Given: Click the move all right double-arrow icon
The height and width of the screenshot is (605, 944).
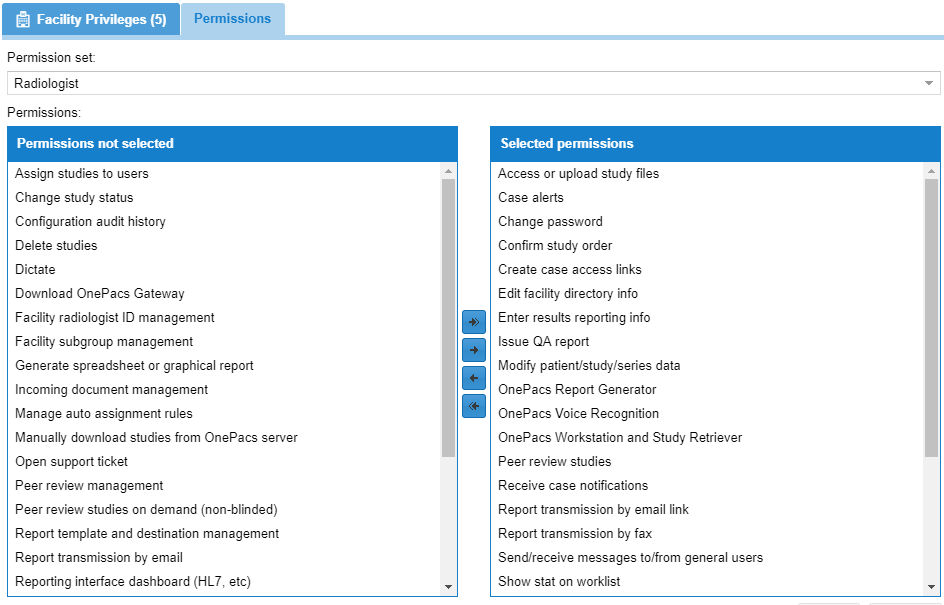Looking at the screenshot, I should point(474,322).
